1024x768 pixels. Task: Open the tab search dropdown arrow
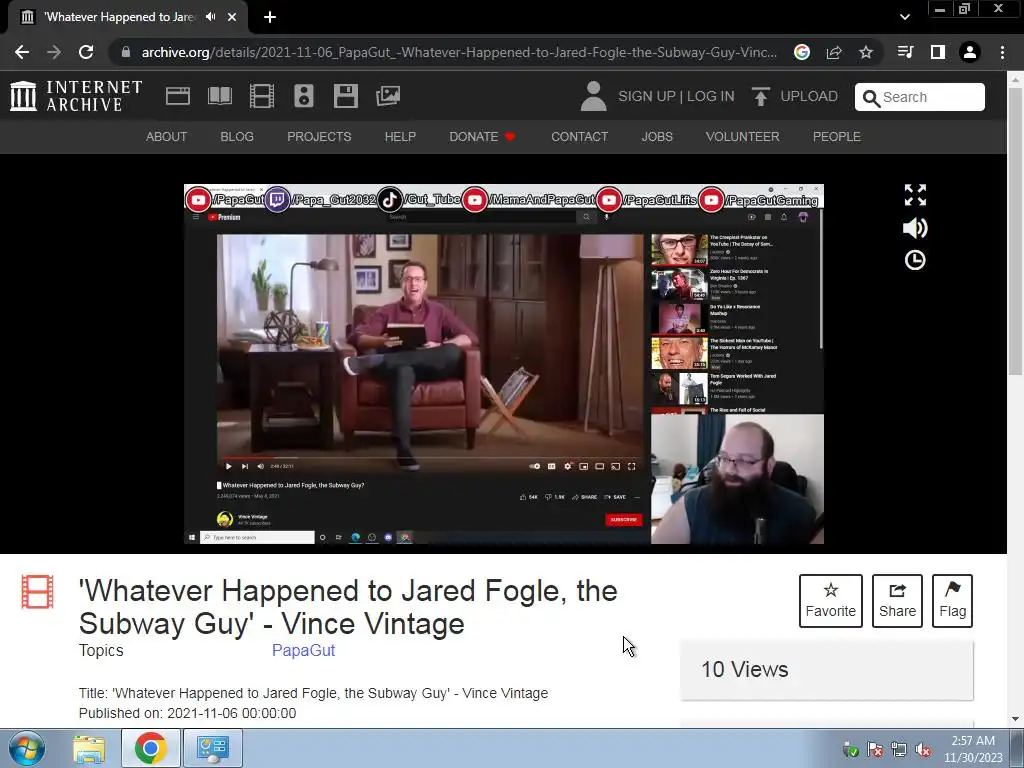click(904, 17)
